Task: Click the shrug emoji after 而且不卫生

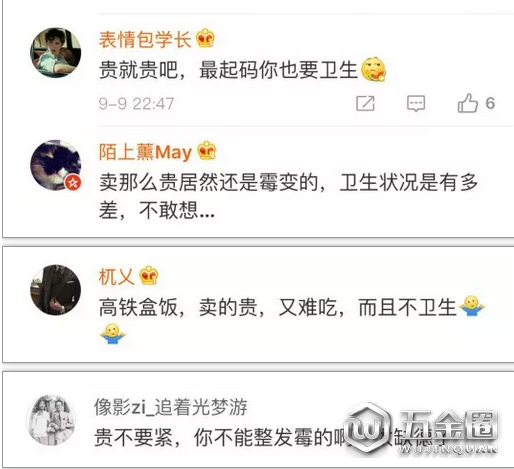Action: tap(472, 306)
